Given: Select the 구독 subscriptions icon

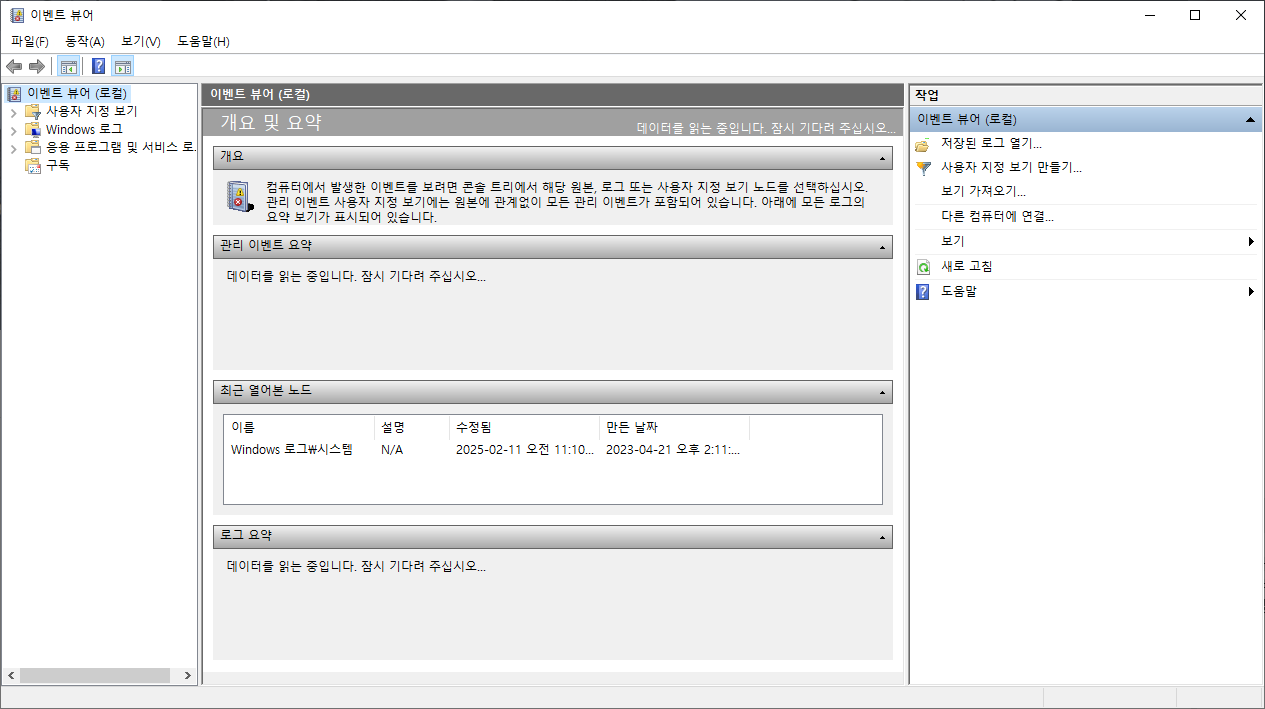Looking at the screenshot, I should click(x=33, y=165).
